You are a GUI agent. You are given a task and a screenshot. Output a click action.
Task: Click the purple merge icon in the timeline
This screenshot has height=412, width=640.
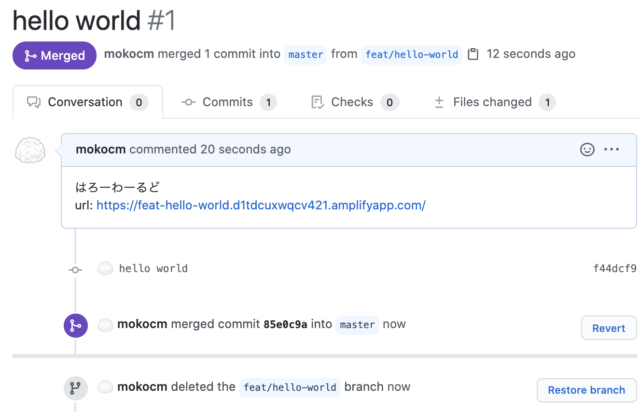click(76, 325)
